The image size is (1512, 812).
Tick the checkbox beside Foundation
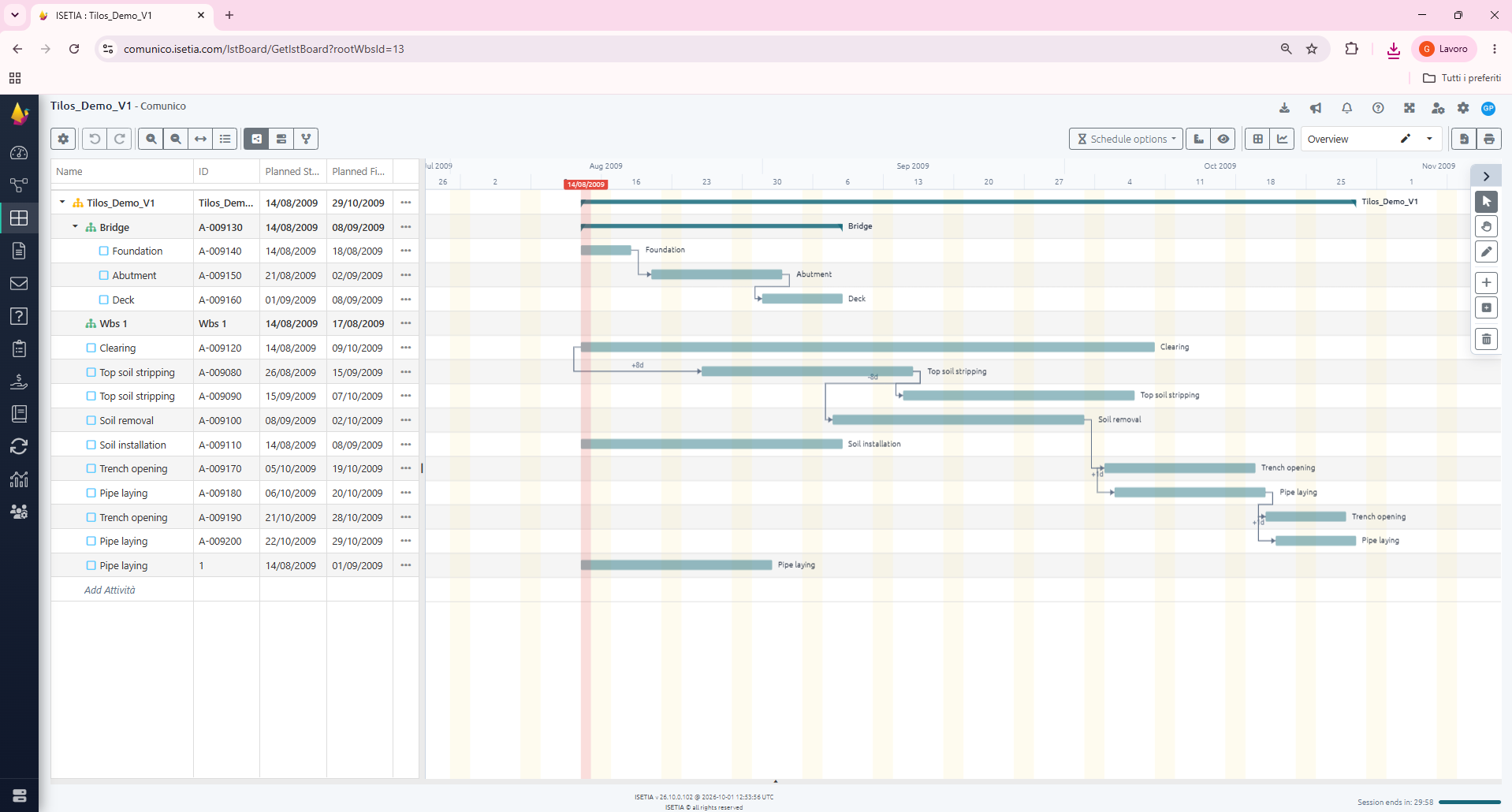[x=103, y=251]
